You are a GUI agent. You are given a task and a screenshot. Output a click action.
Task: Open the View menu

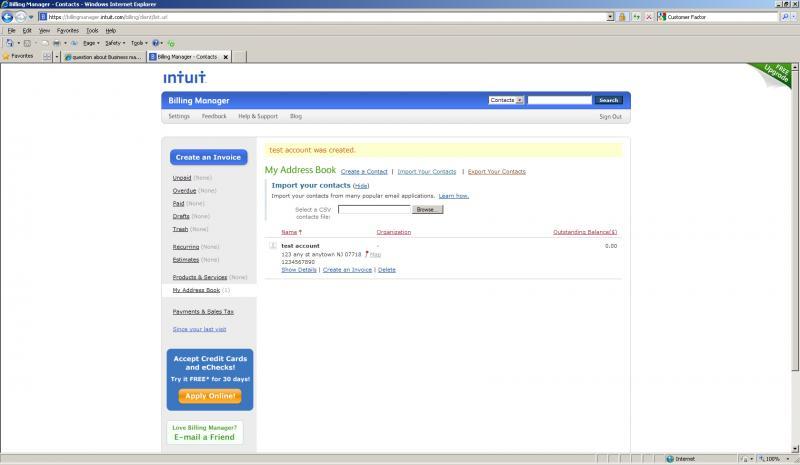[x=44, y=31]
